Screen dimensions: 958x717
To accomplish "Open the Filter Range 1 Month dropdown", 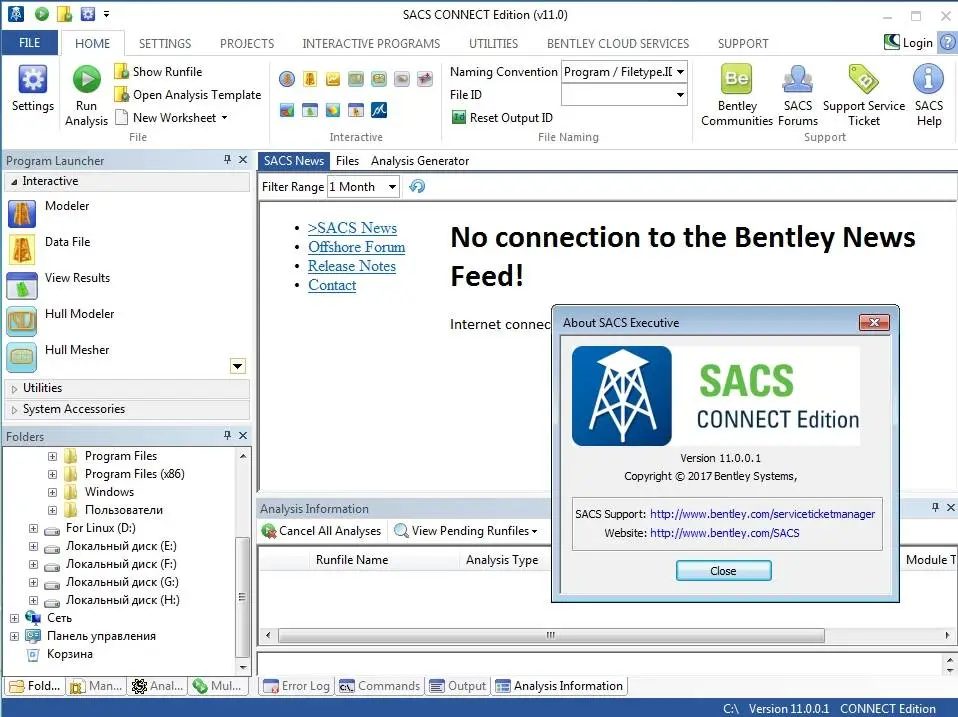I will [x=392, y=187].
